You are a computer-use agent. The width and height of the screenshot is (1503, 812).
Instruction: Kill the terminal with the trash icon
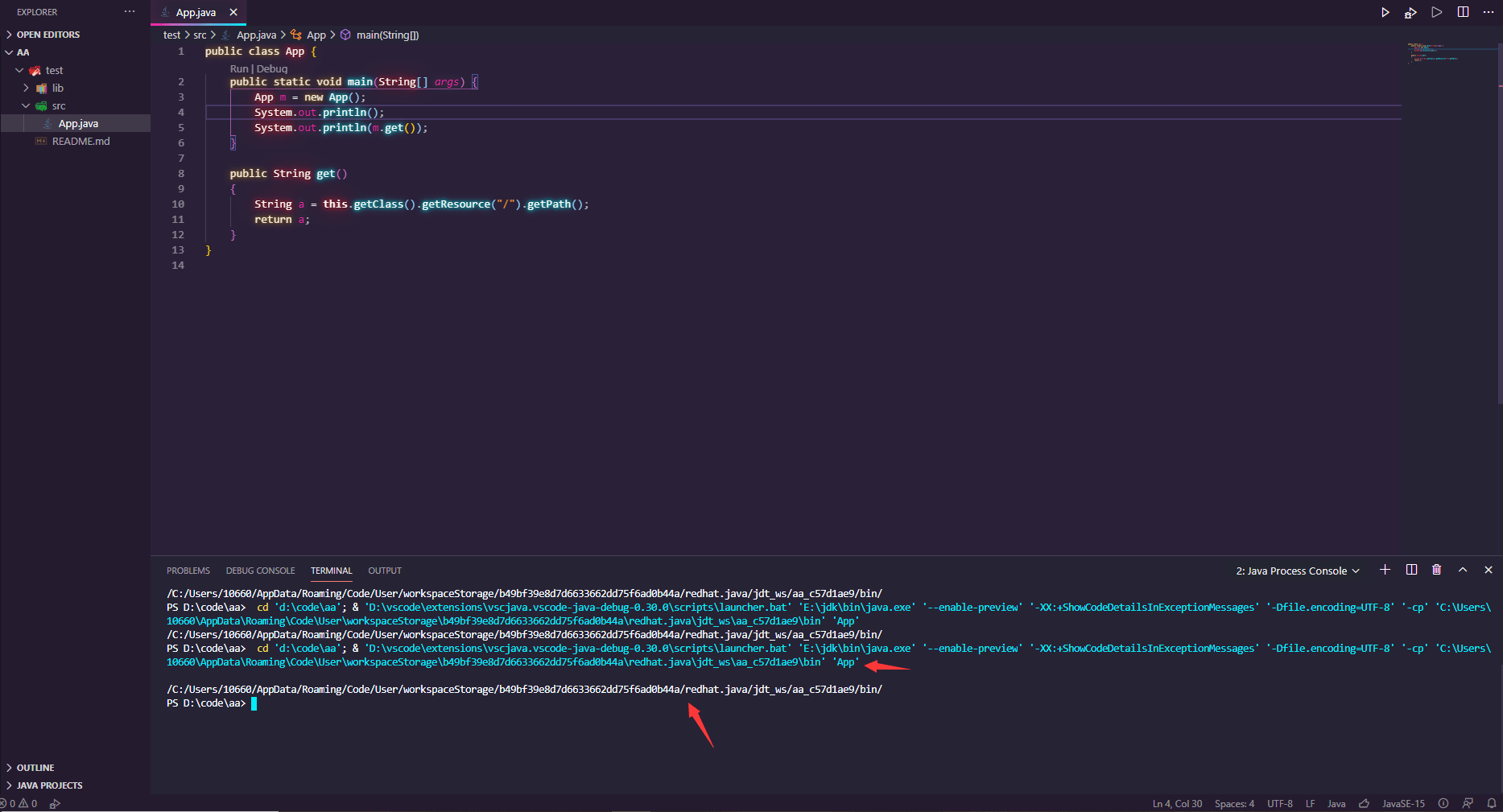pos(1437,570)
